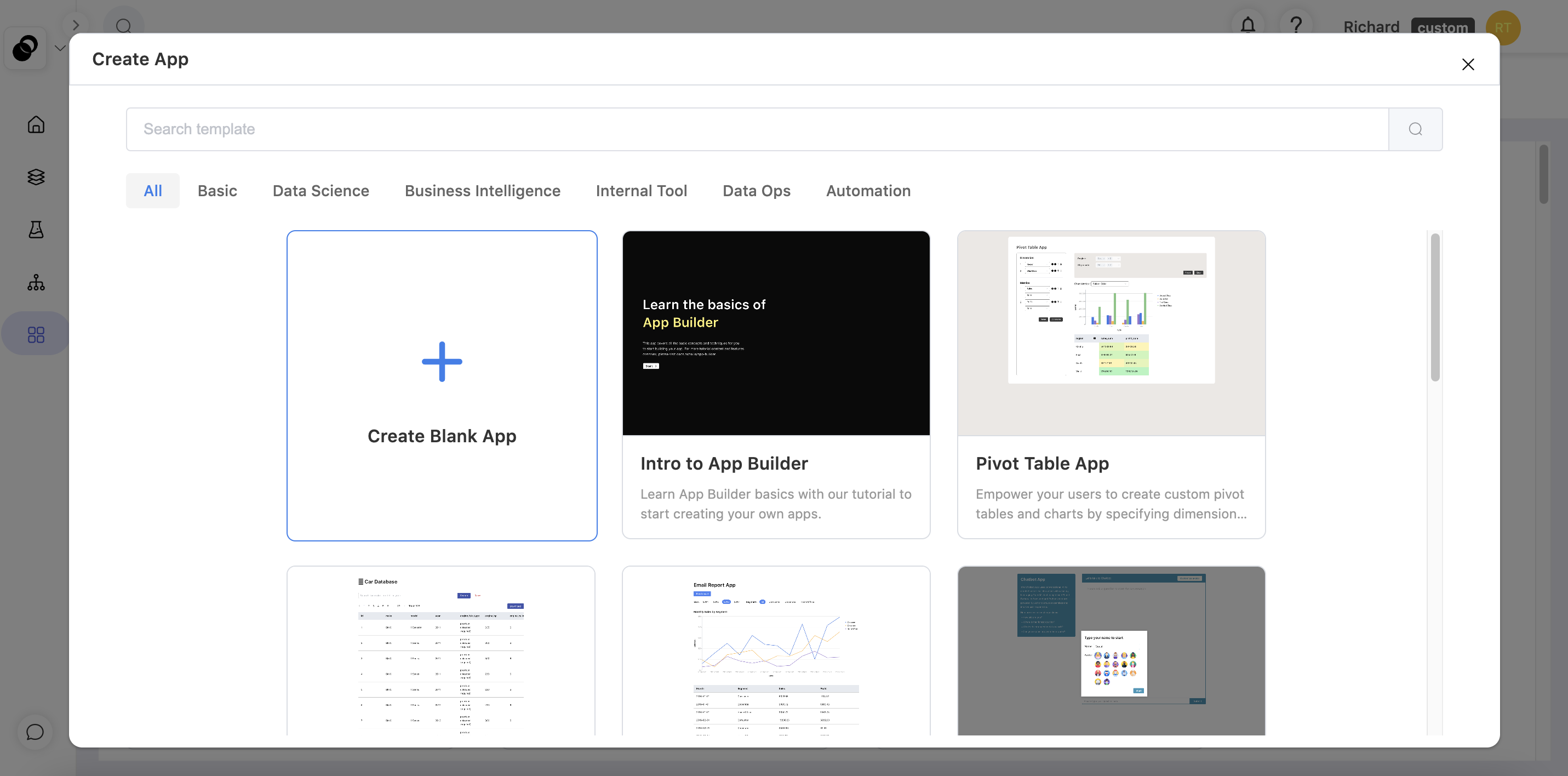Open the Chatbot App template thumbnail

[1111, 651]
